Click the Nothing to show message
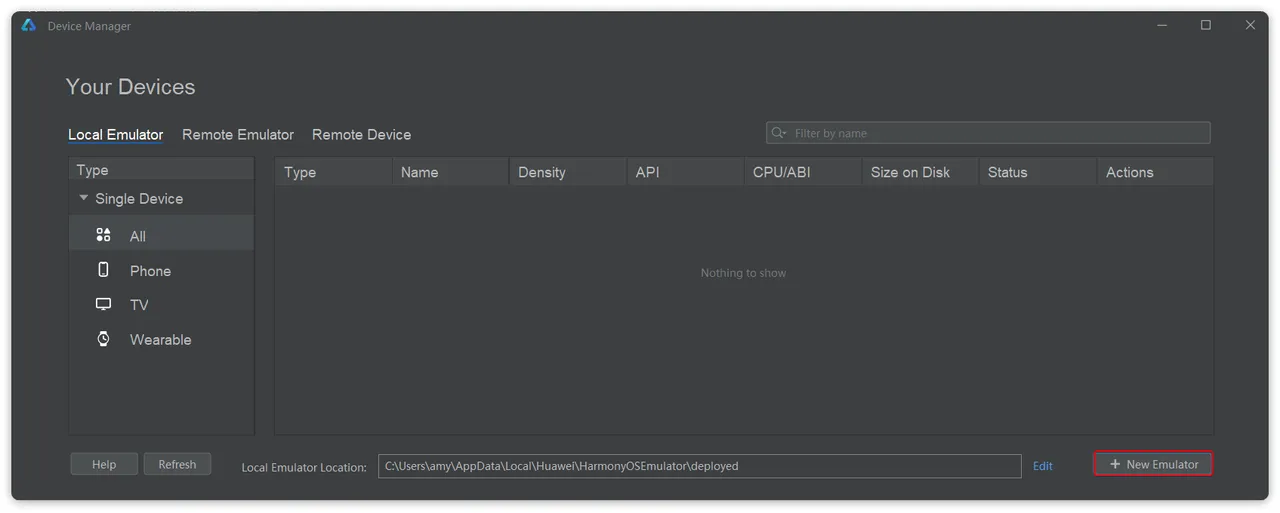 tap(743, 273)
